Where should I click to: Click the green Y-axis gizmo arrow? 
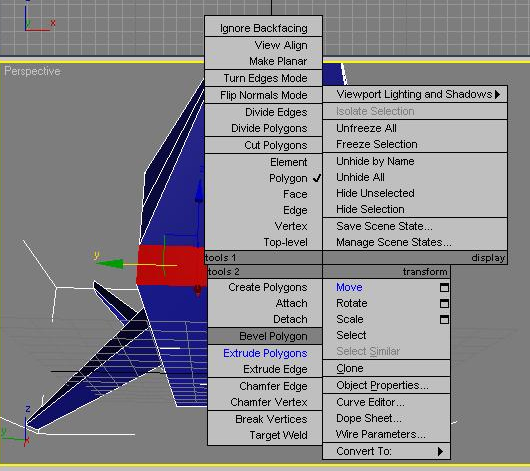(110, 263)
